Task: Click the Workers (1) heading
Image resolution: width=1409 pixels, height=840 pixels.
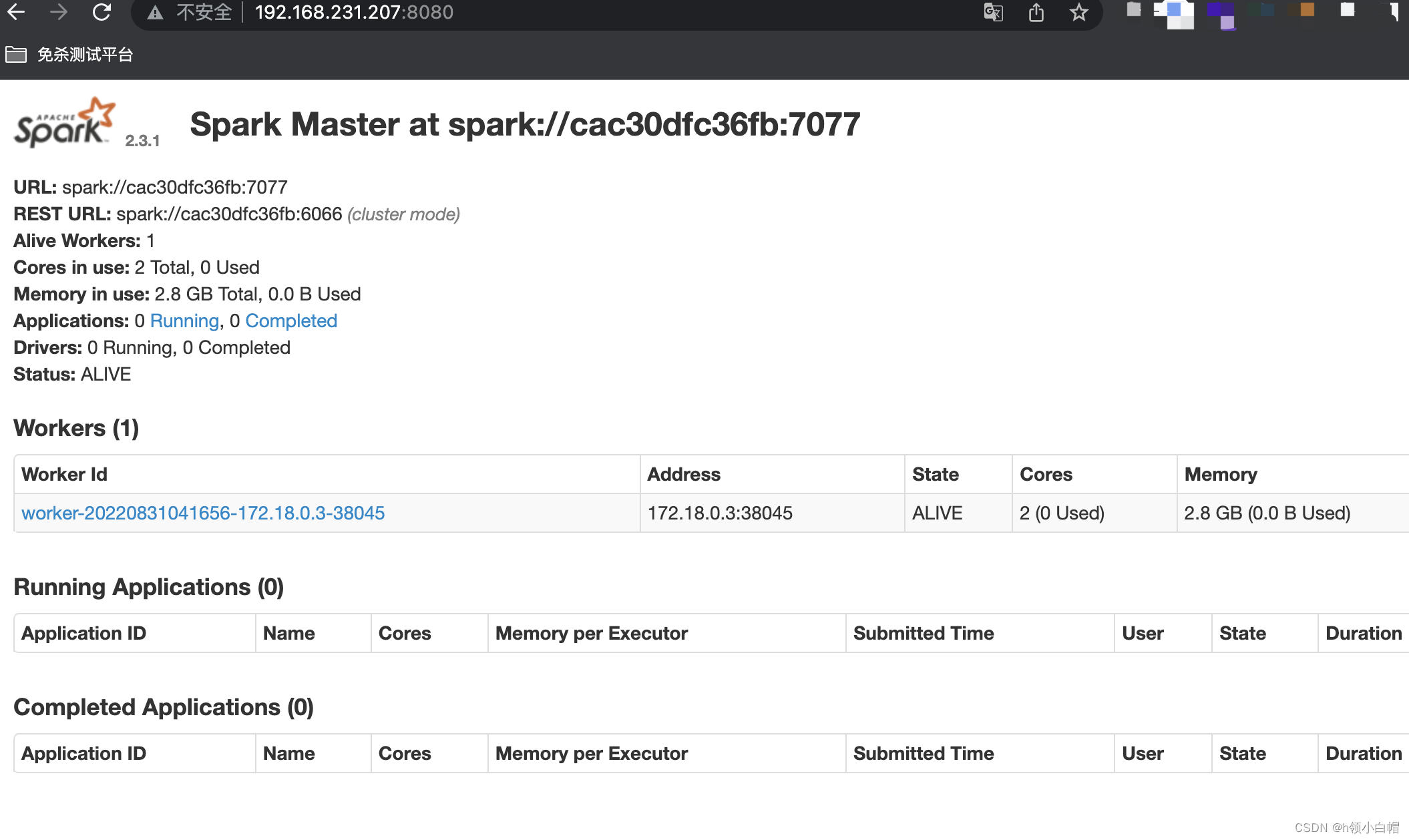Action: [x=76, y=428]
